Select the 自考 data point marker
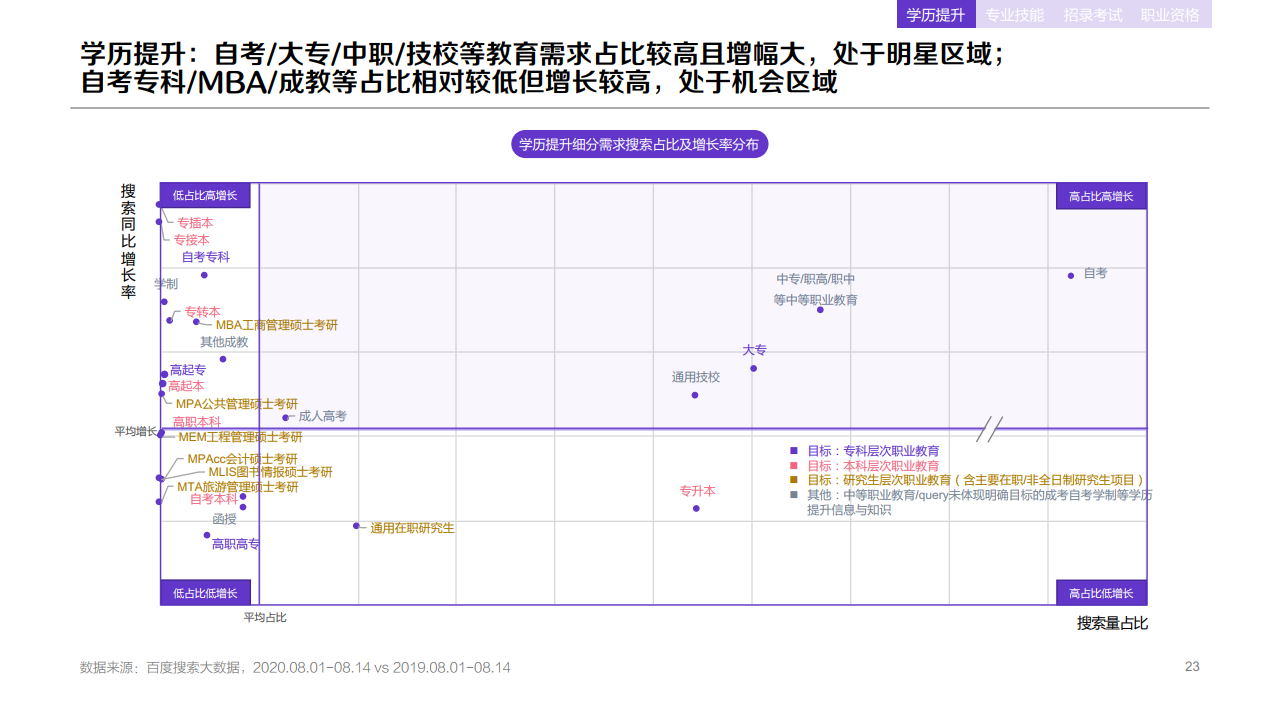Screen dimensions: 1280x720 pos(1071,275)
